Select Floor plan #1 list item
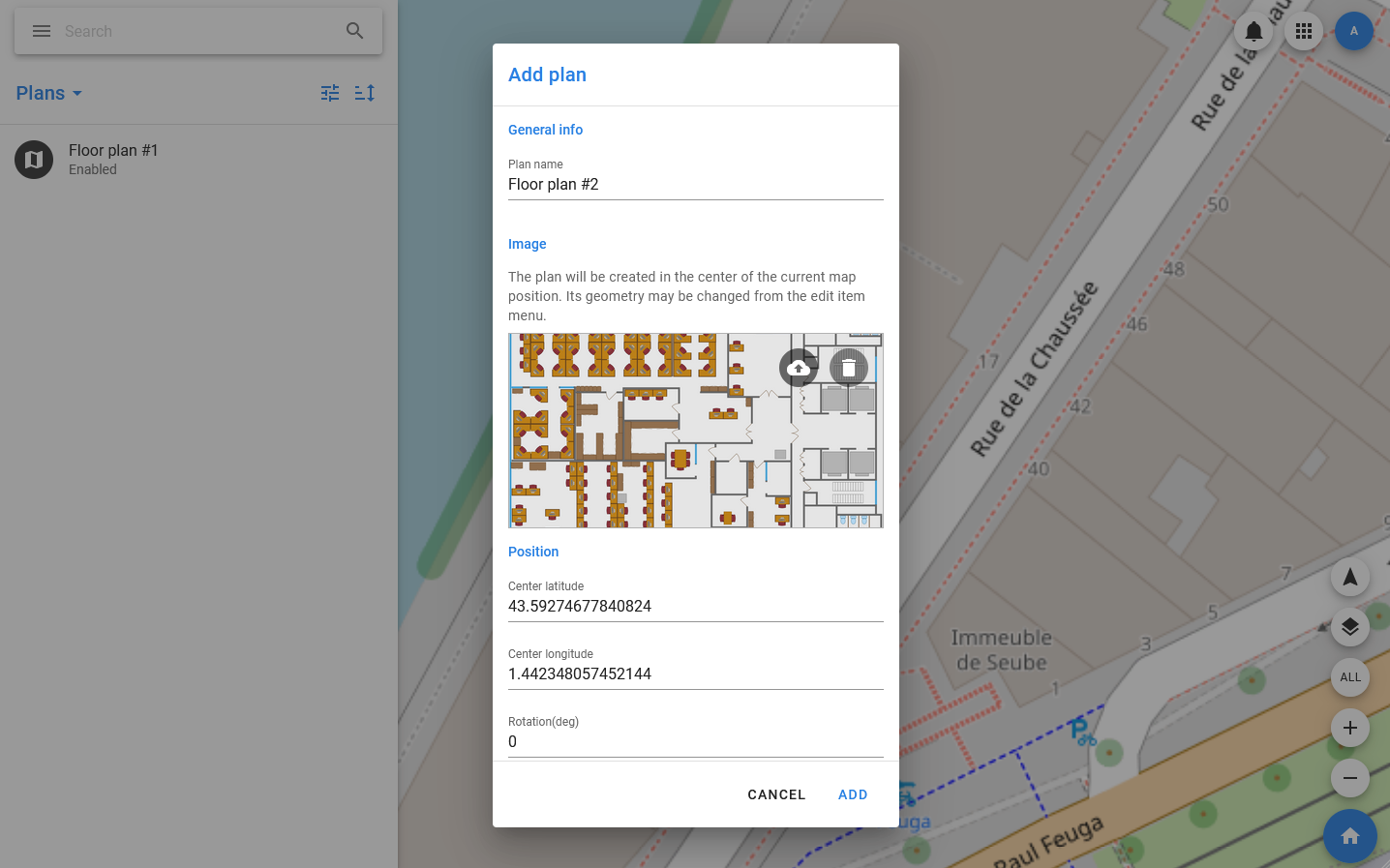Screen dimensions: 1390x868 click(113, 160)
